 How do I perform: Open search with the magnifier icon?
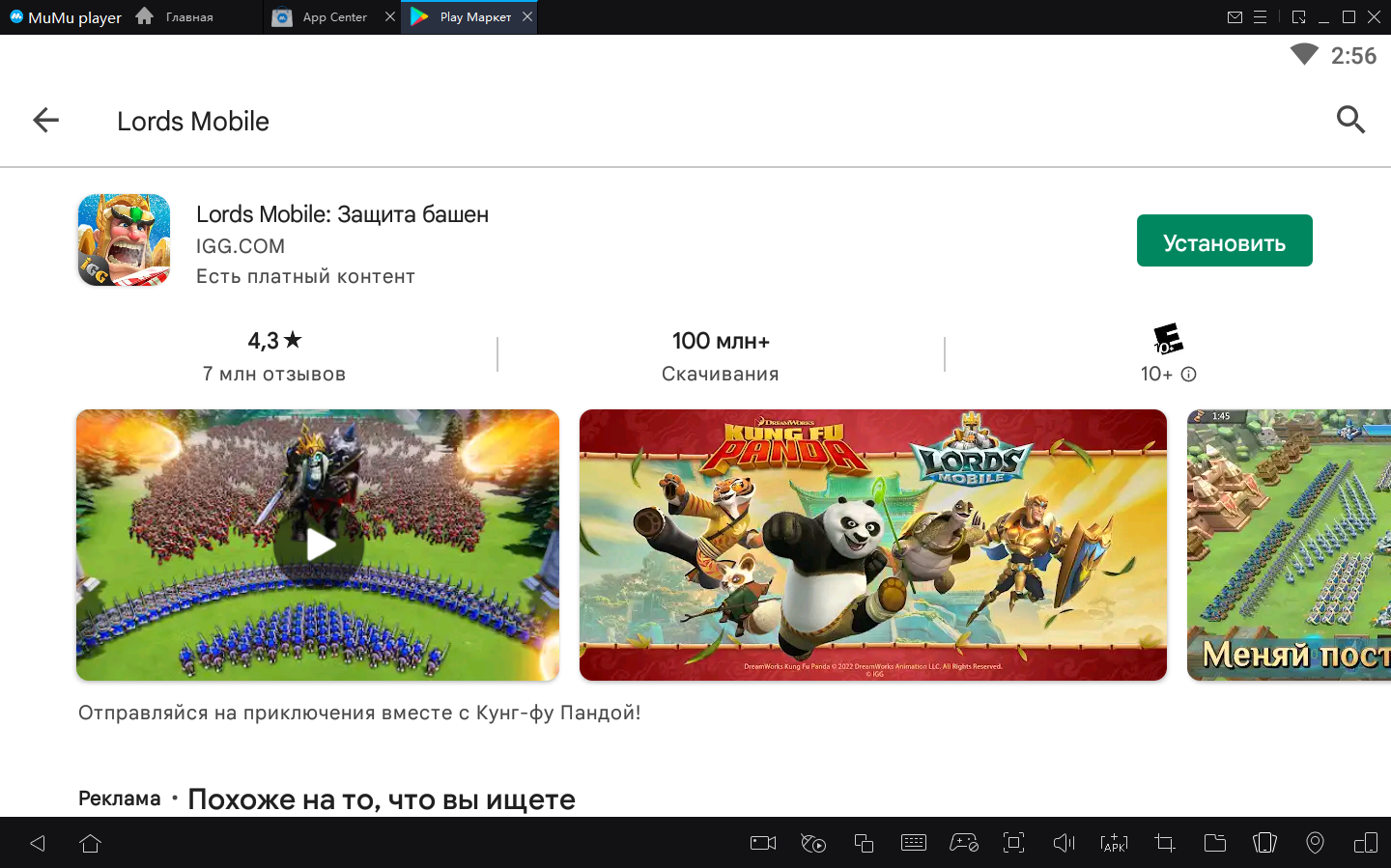[x=1350, y=120]
